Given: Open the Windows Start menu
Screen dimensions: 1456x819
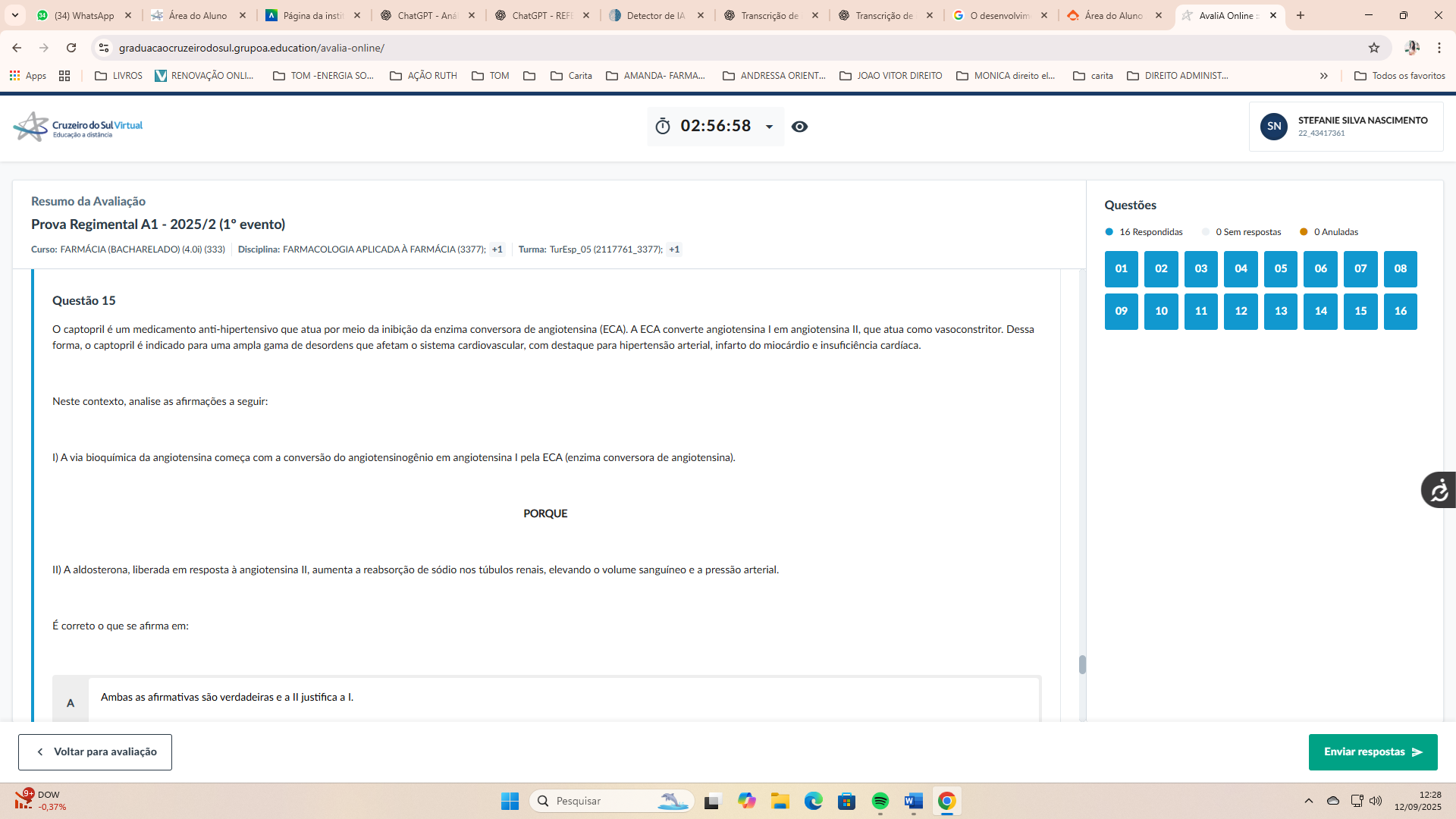Looking at the screenshot, I should pos(510,801).
